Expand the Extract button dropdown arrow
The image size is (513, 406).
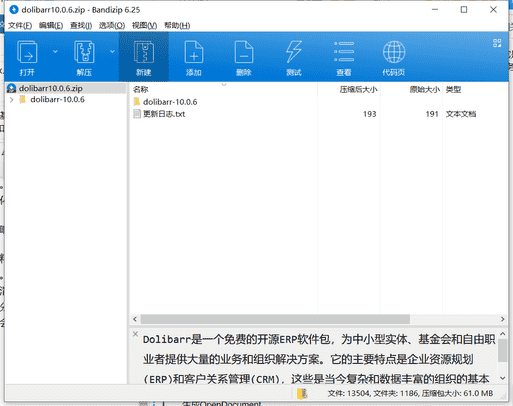pos(112,51)
